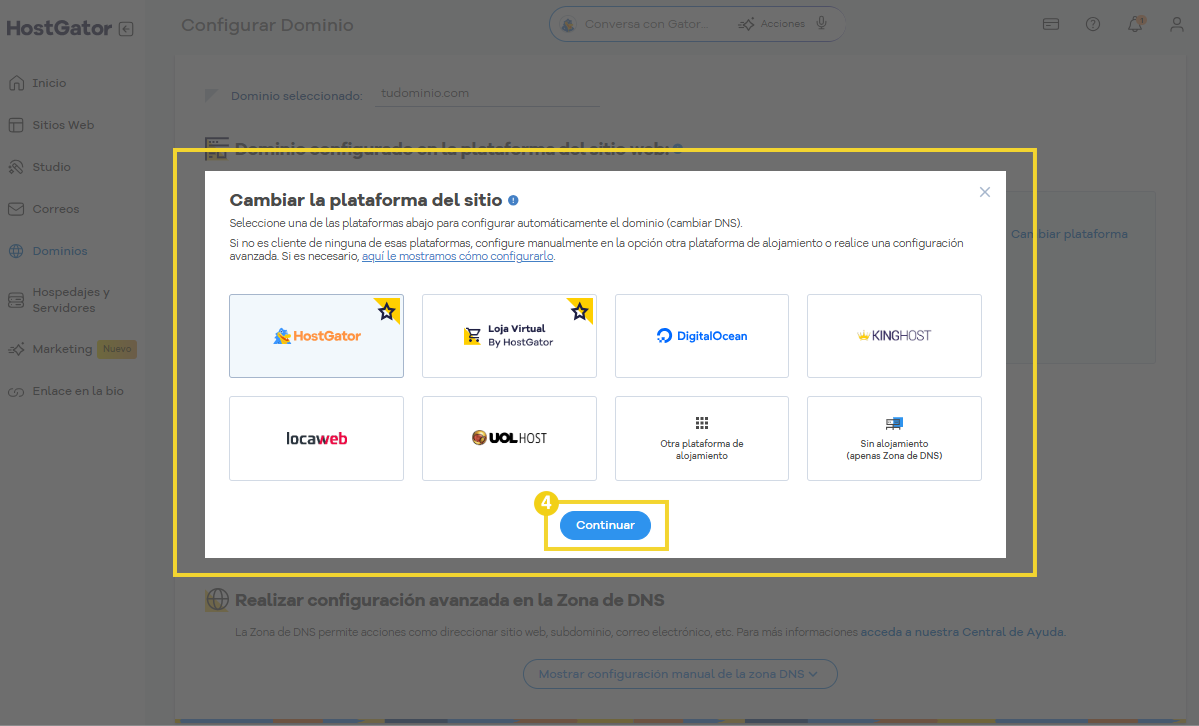
Task: Click the Hospedajes y Servidores server icon
Action: (x=16, y=300)
